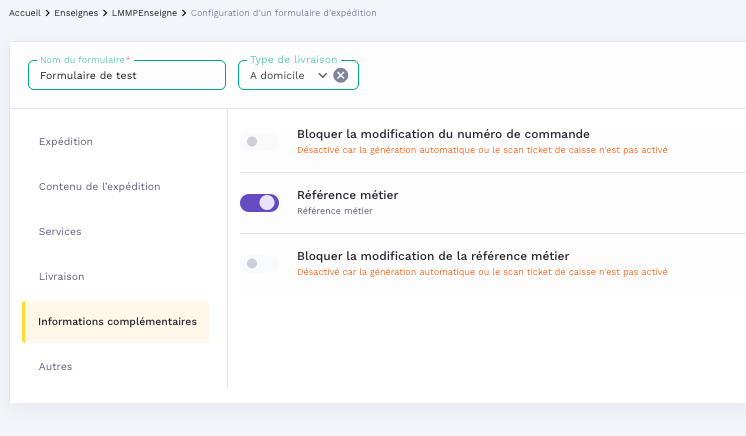Click the Configuration d'un formulaire d'expédition breadcrumb
Image resolution: width=746 pixels, height=436 pixels.
[x=284, y=12]
